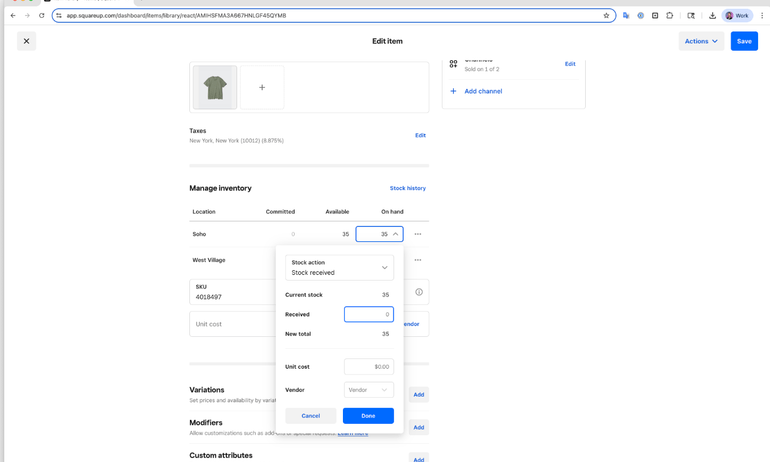Viewport: 770px width, 462px height.
Task: Click the New total value 35
Action: coord(385,334)
